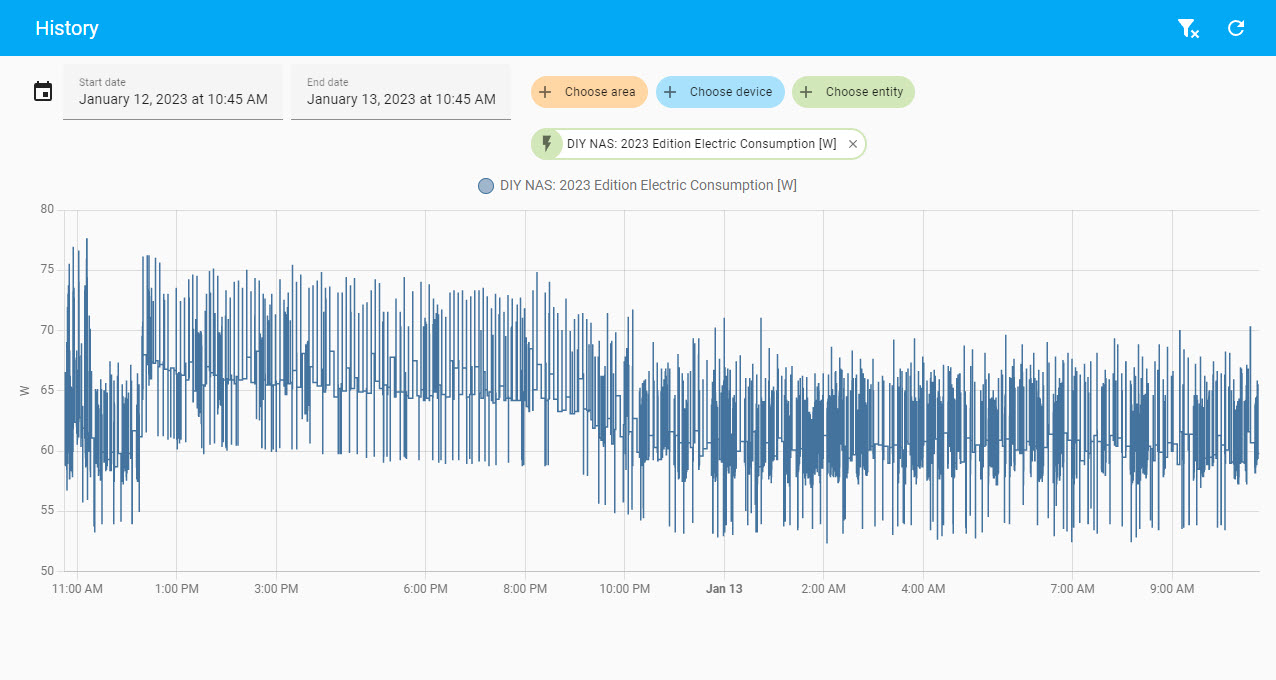Click the 6:00 PM time axis label

coord(426,590)
